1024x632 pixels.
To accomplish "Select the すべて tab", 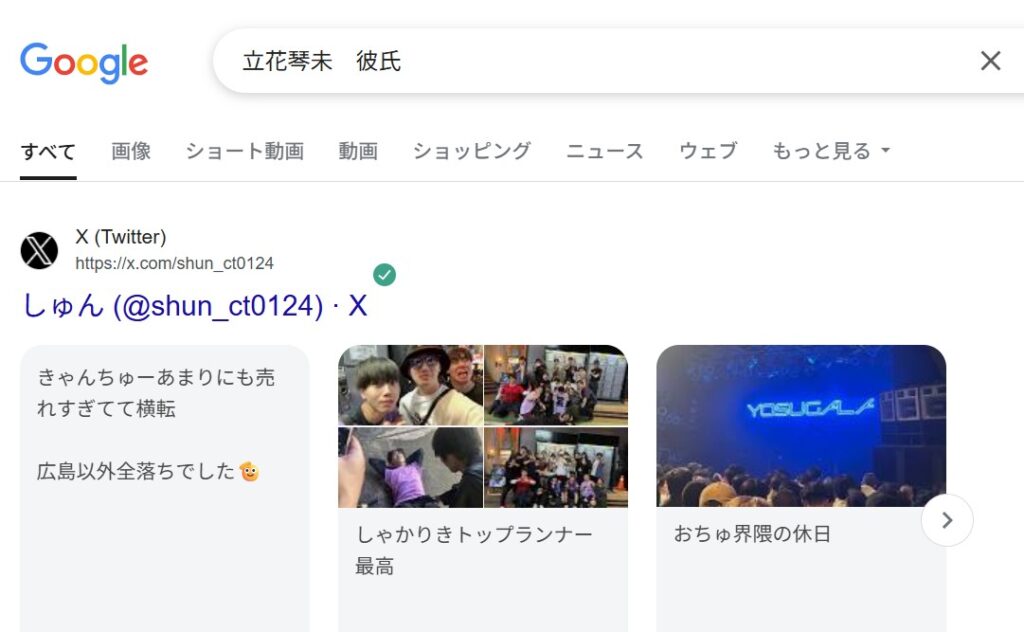I will pos(48,151).
